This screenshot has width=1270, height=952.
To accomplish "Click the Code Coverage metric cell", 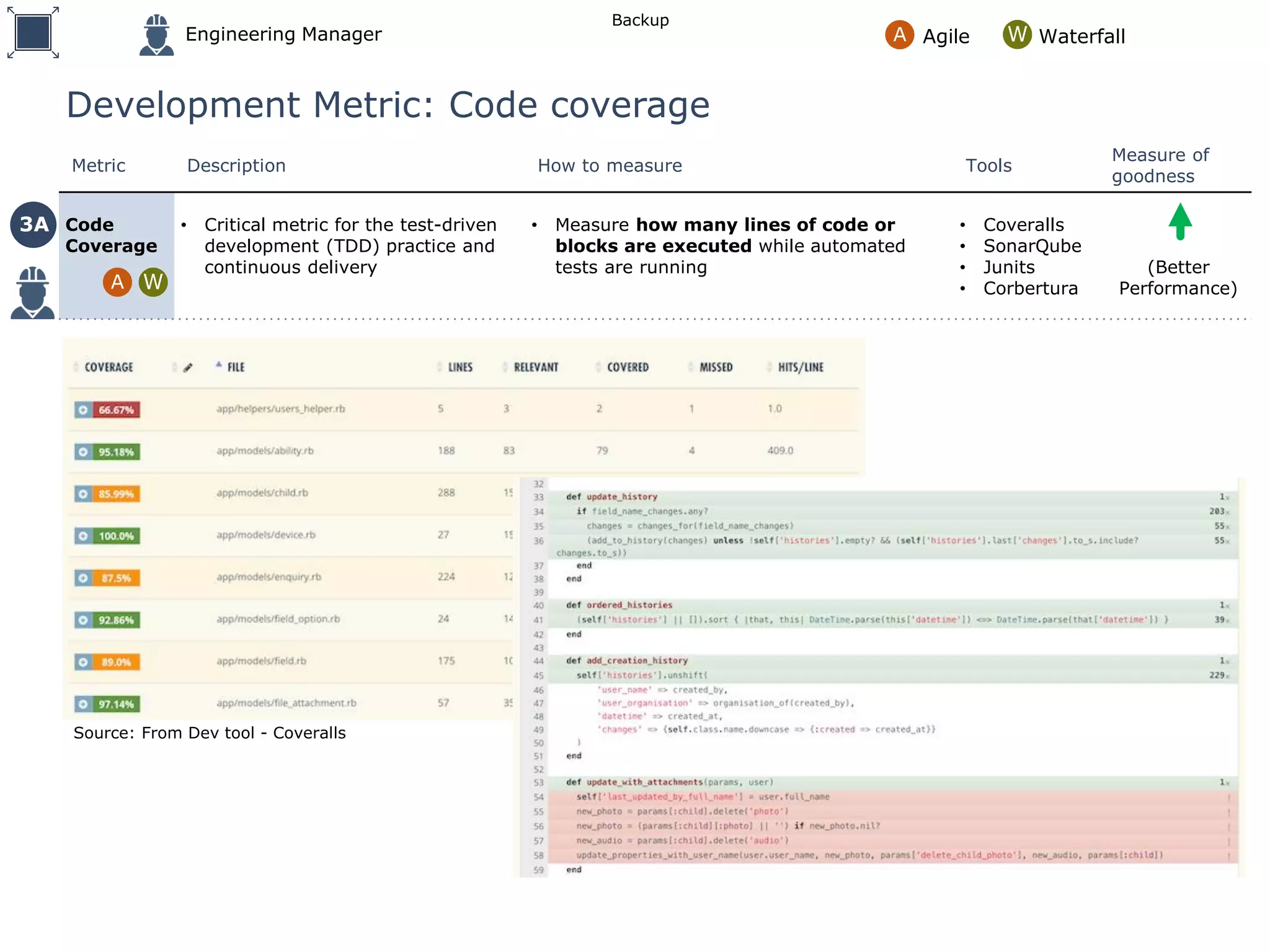I will (x=111, y=236).
